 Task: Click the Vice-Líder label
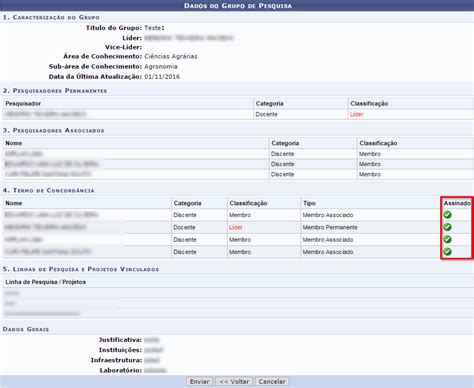123,47
